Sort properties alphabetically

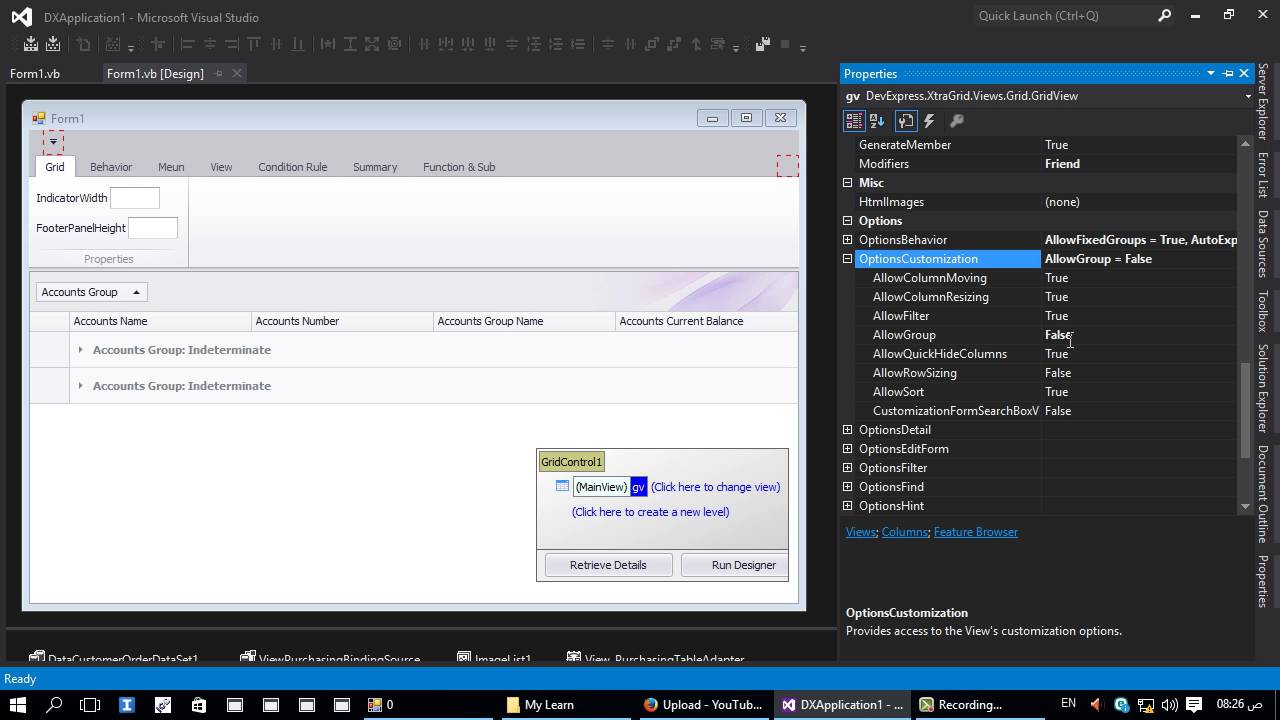877,121
